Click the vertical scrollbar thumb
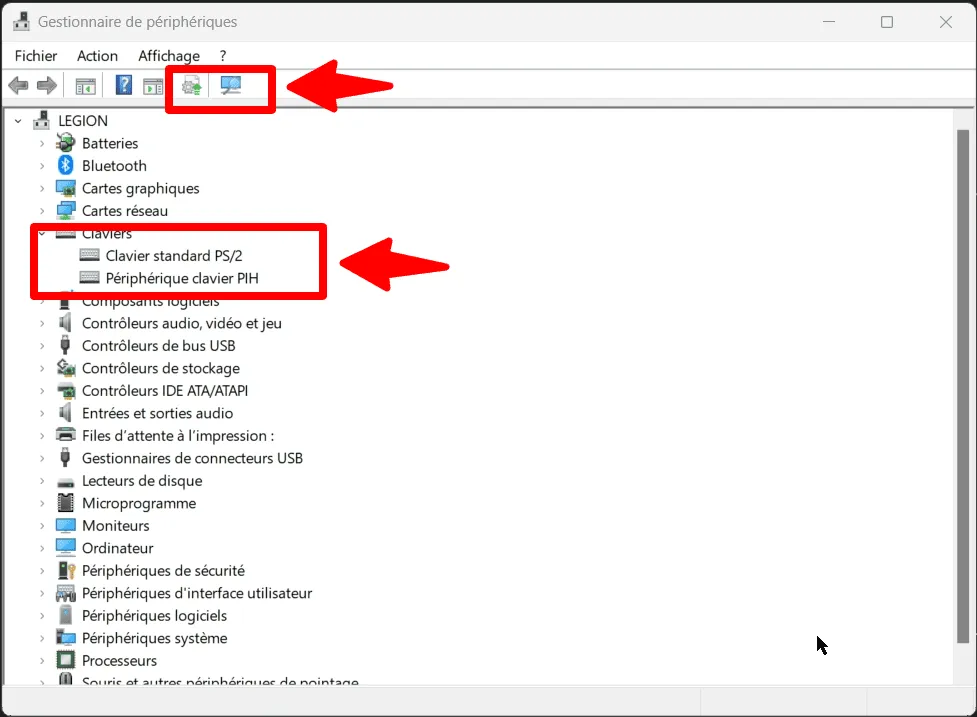977x717 pixels. tap(963, 386)
